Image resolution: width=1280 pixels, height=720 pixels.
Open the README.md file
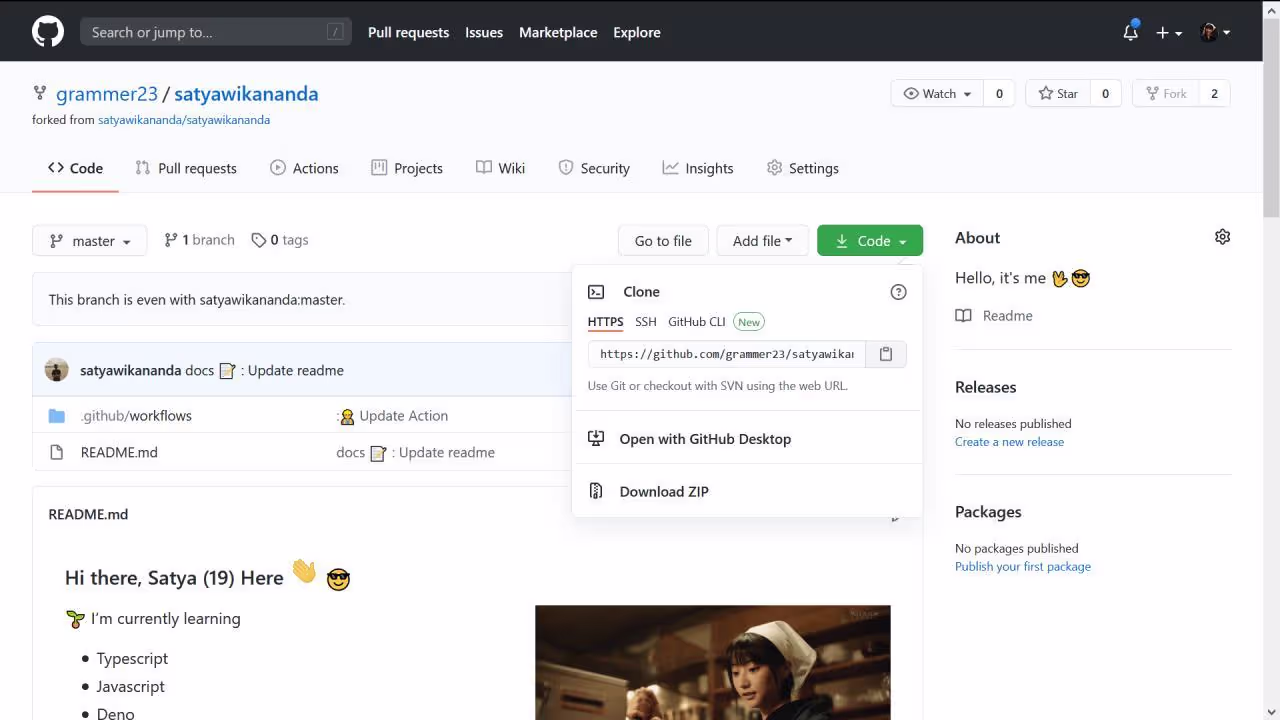(119, 452)
